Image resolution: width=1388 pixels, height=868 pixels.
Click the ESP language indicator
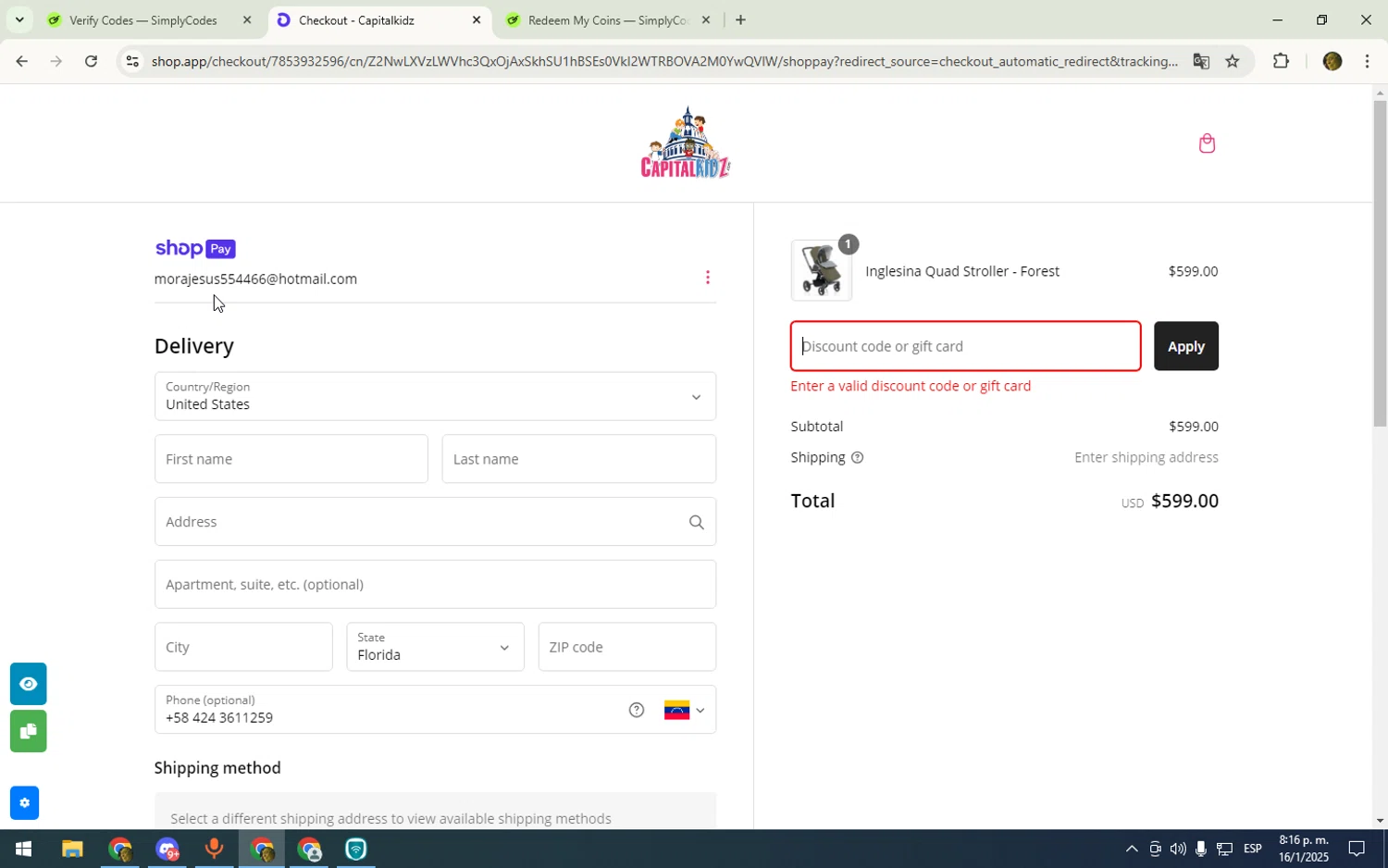pos(1253,849)
